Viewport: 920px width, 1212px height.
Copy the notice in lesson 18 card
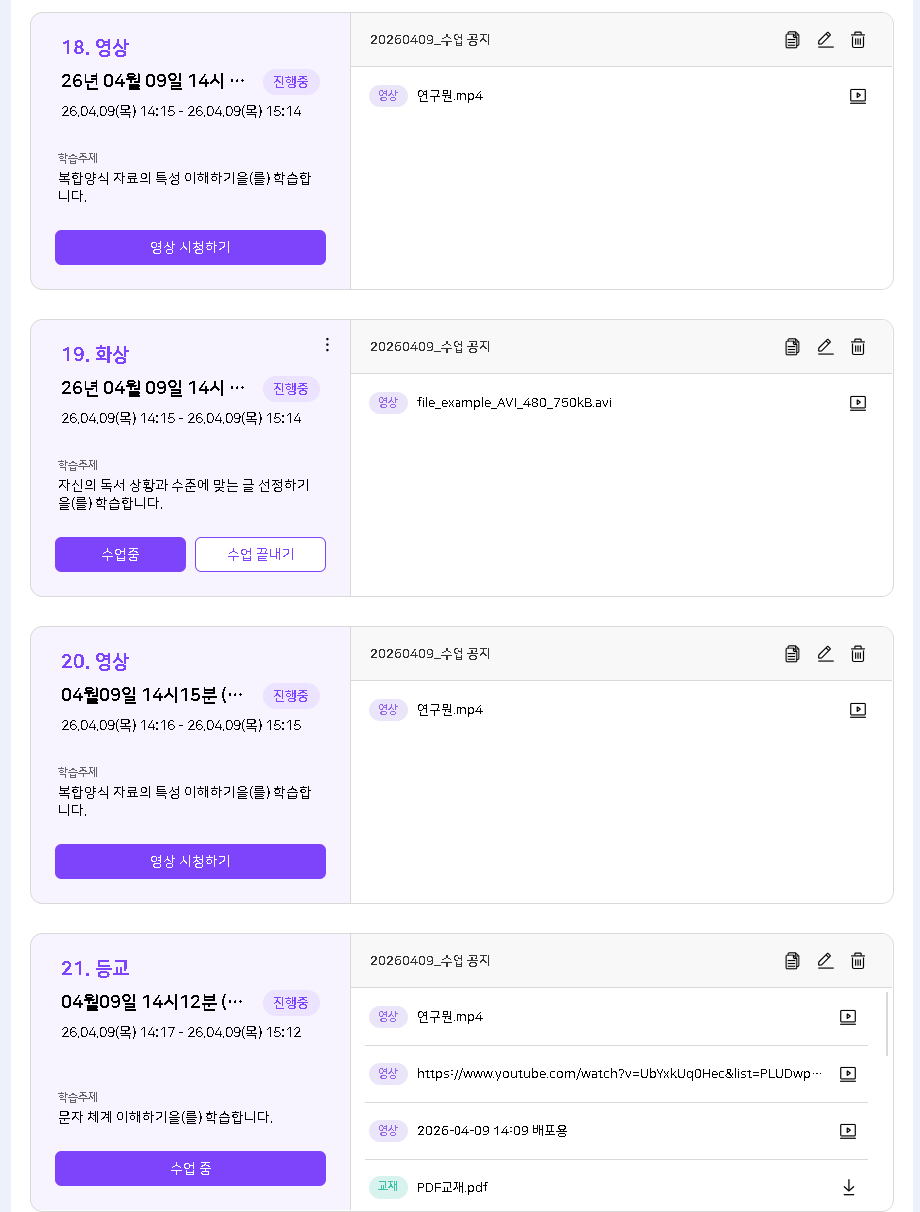(x=792, y=40)
